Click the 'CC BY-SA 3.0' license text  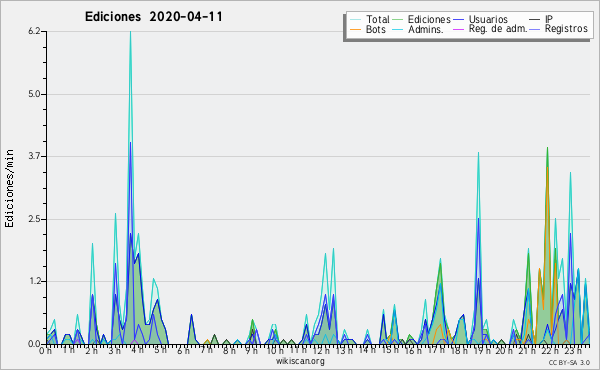[569, 363]
